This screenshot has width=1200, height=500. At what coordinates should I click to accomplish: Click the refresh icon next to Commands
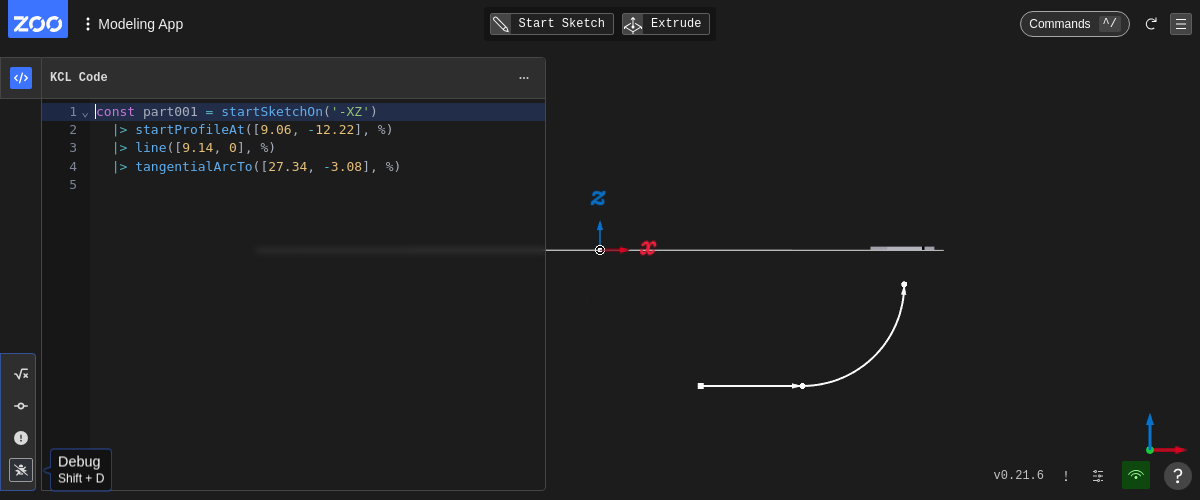(1151, 24)
